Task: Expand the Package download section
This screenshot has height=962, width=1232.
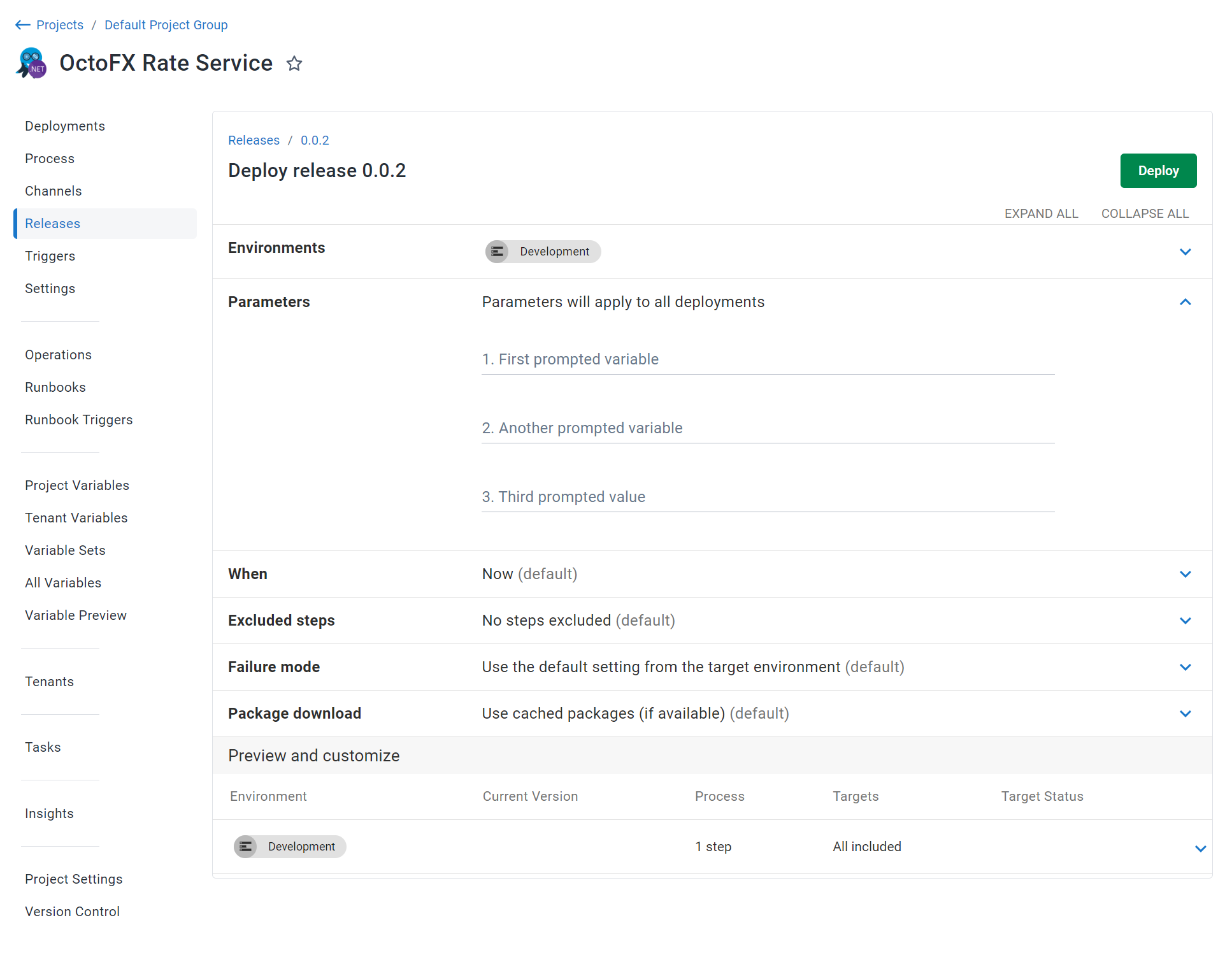Action: pos(1185,714)
